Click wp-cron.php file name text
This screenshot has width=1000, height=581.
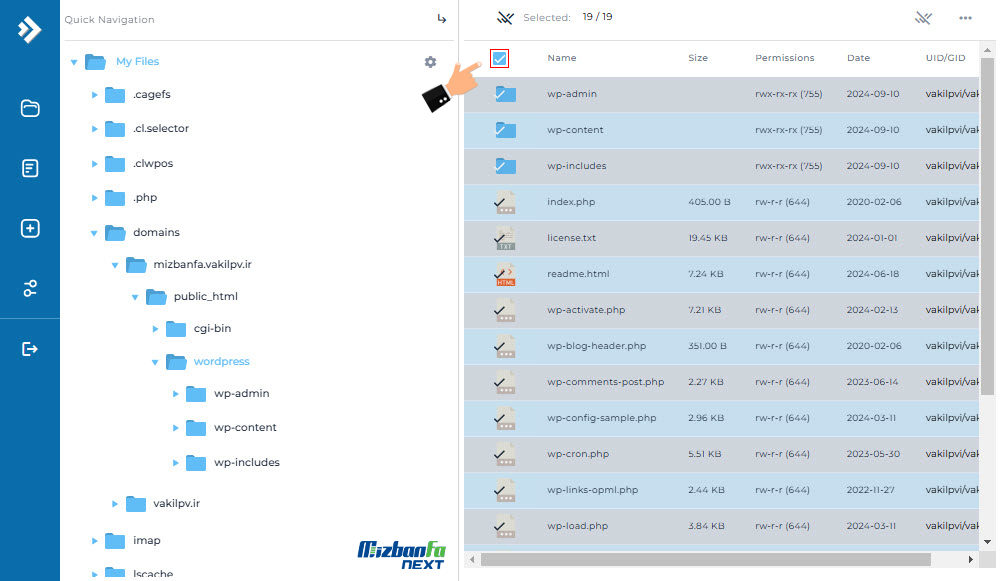578,454
